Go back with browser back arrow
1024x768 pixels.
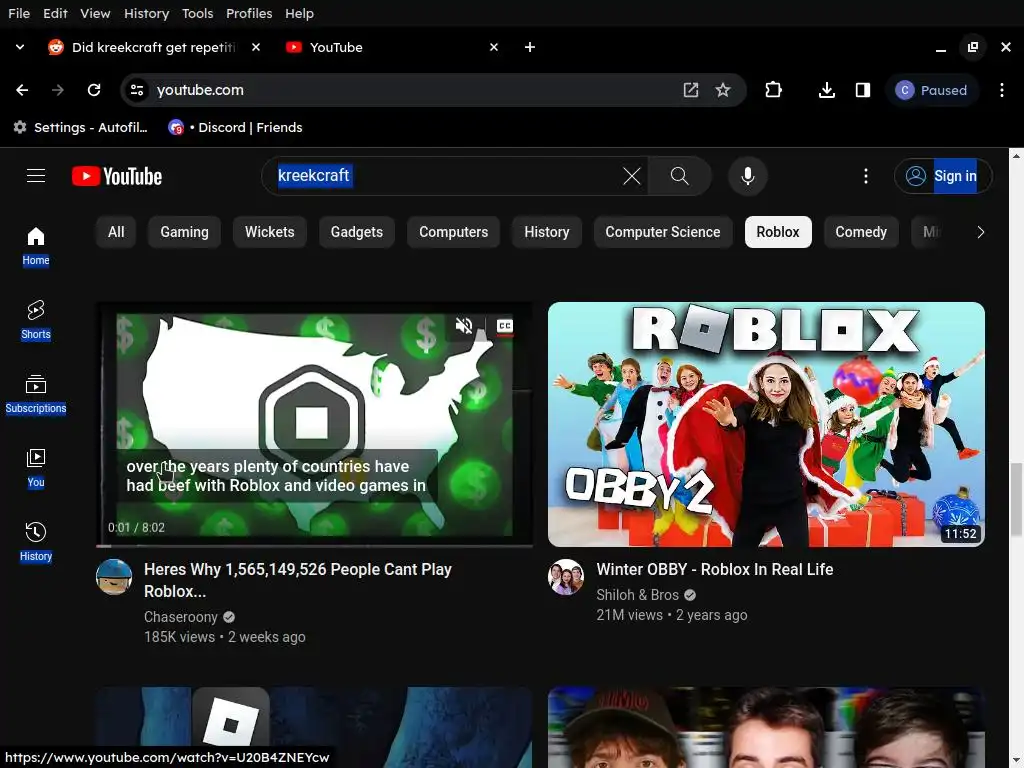22,90
